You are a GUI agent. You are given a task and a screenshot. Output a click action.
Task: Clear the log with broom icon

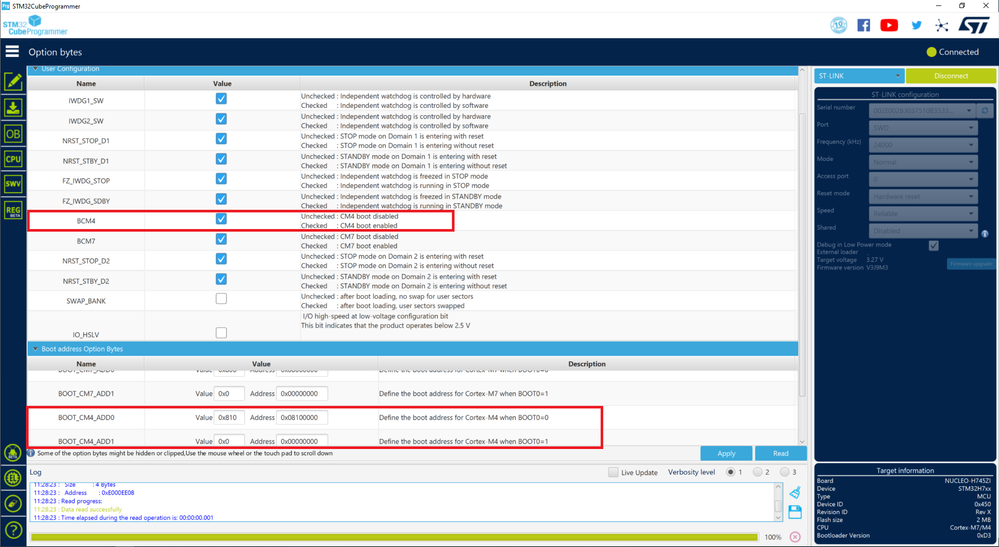tap(794, 492)
